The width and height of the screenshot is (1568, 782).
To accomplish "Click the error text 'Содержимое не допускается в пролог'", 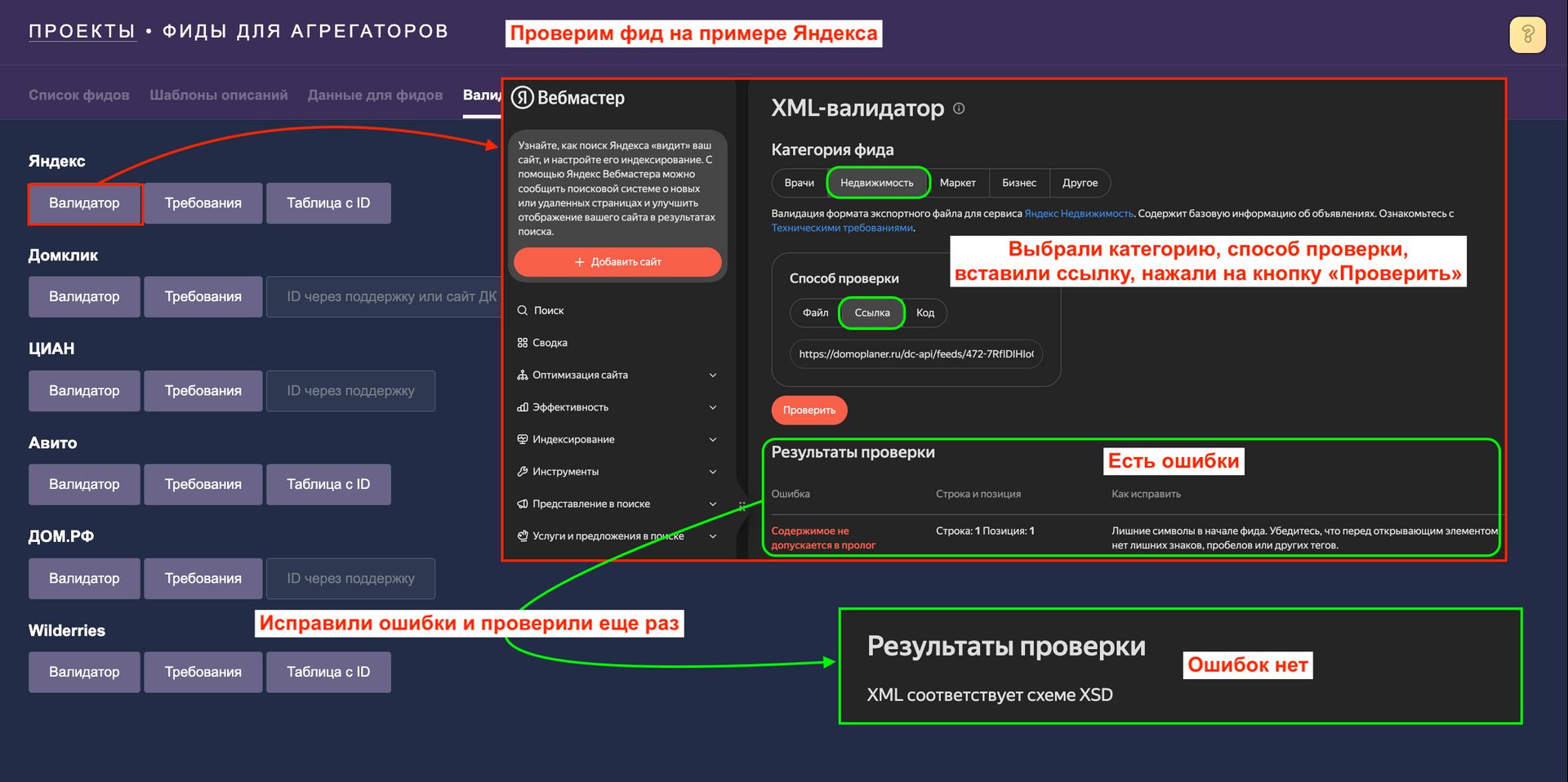I will tap(823, 538).
